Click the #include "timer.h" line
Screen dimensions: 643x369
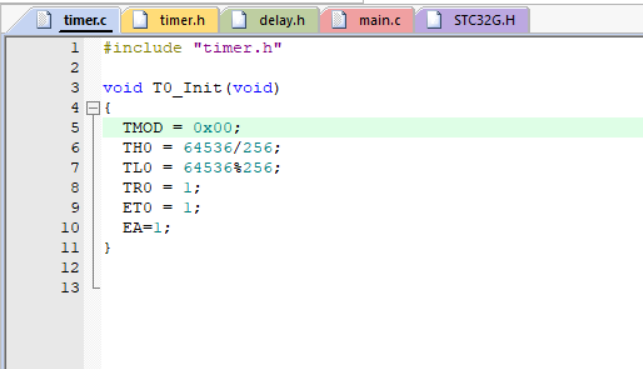point(192,48)
